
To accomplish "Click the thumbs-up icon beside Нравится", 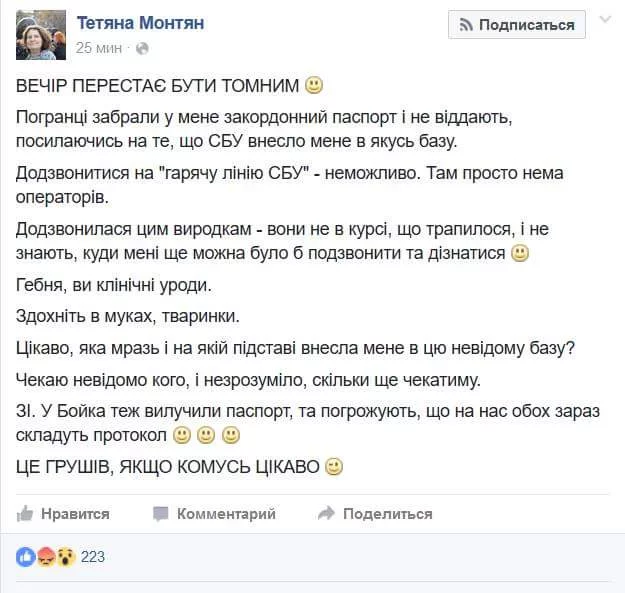I will [x=25, y=513].
